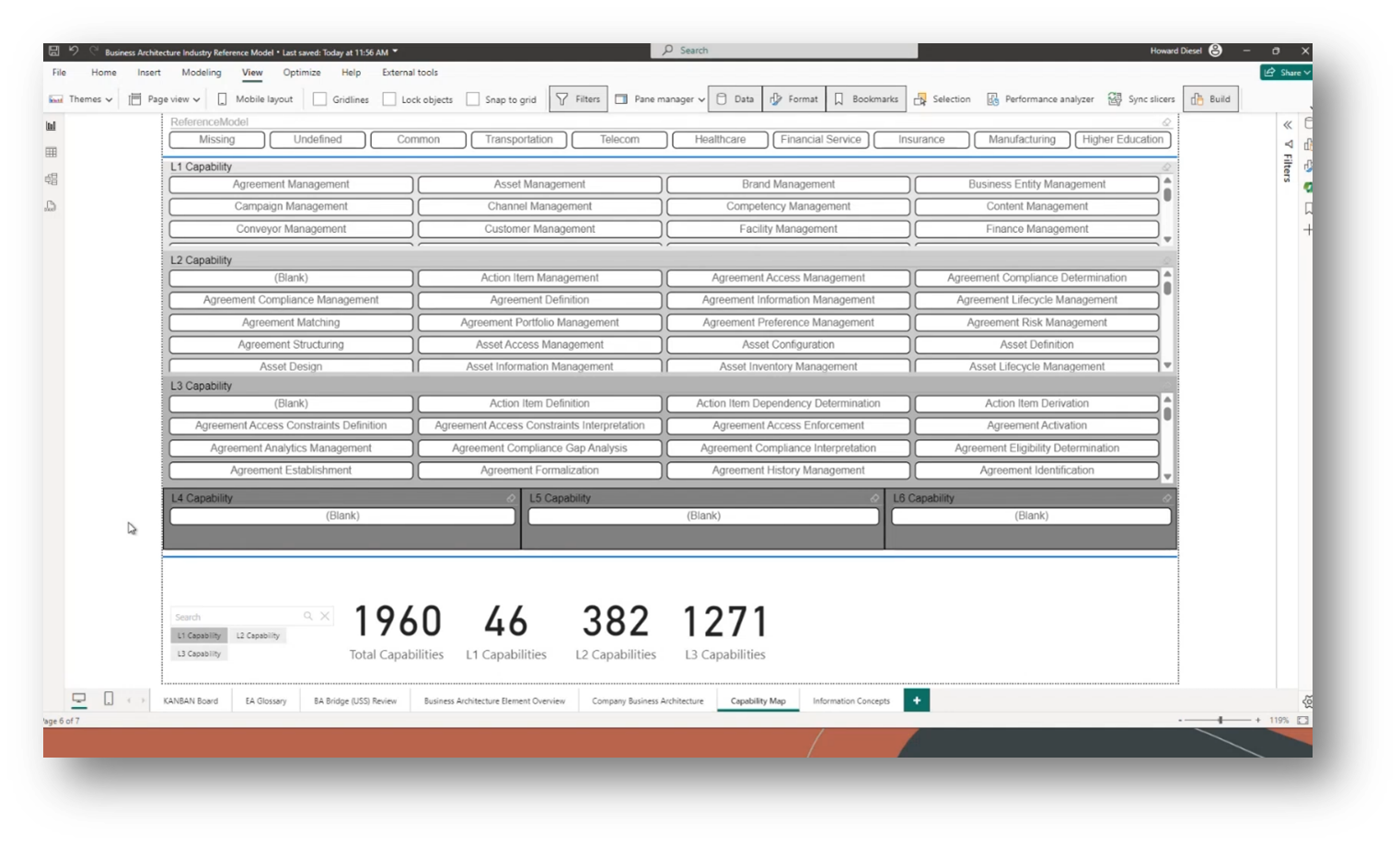Switch to Information Concepts page tab

[851, 700]
